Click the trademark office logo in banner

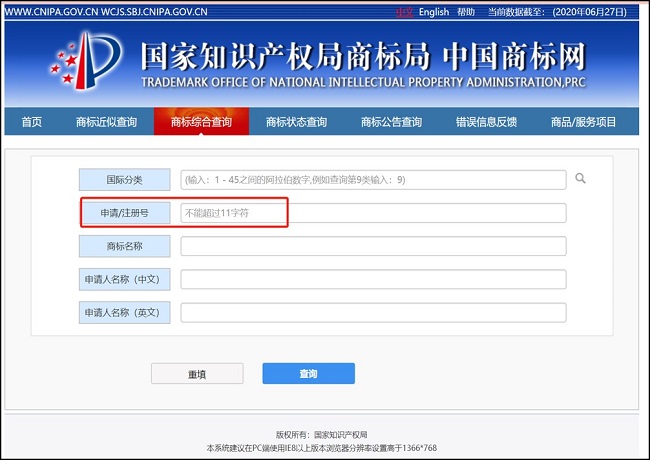tap(86, 61)
